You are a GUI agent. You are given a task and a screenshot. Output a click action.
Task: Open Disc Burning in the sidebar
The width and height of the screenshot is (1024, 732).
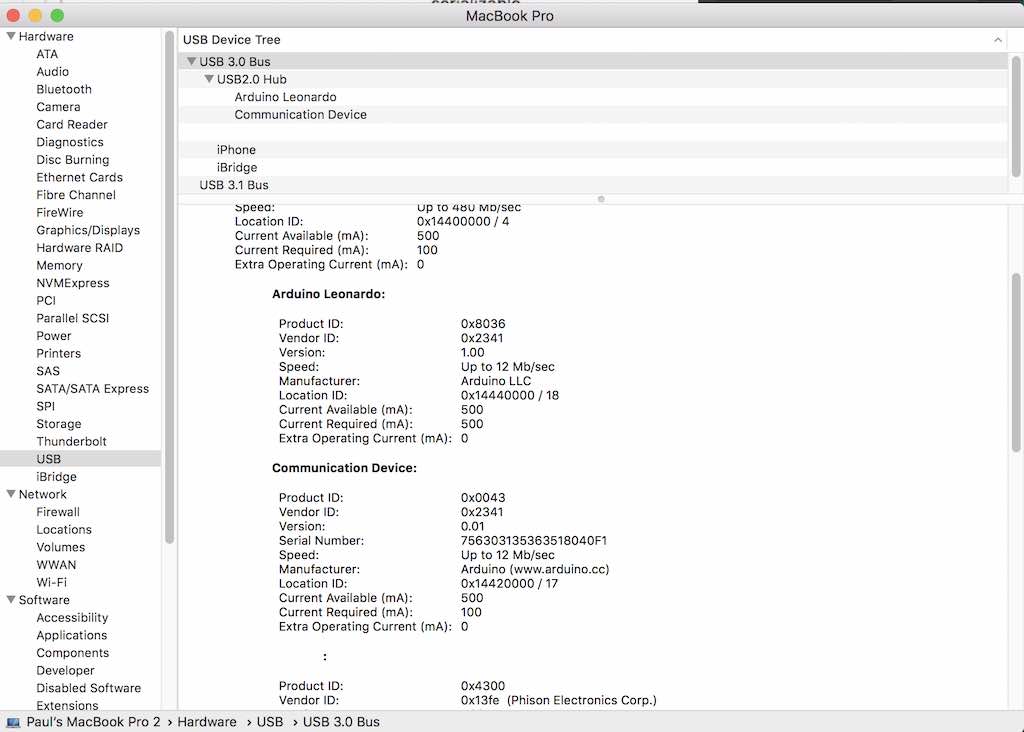(72, 159)
